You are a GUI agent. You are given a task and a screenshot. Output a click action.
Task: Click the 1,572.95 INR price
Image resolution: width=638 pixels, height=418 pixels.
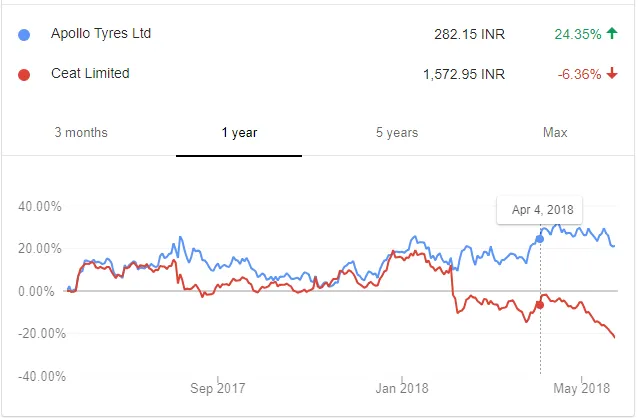point(455,73)
